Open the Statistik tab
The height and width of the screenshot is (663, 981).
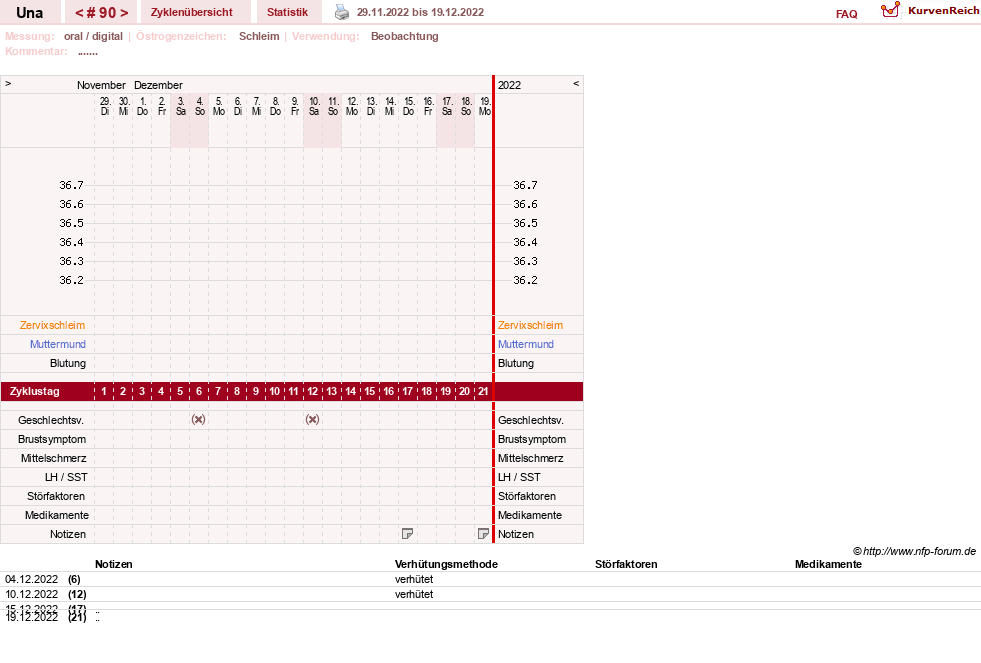pyautogui.click(x=287, y=12)
